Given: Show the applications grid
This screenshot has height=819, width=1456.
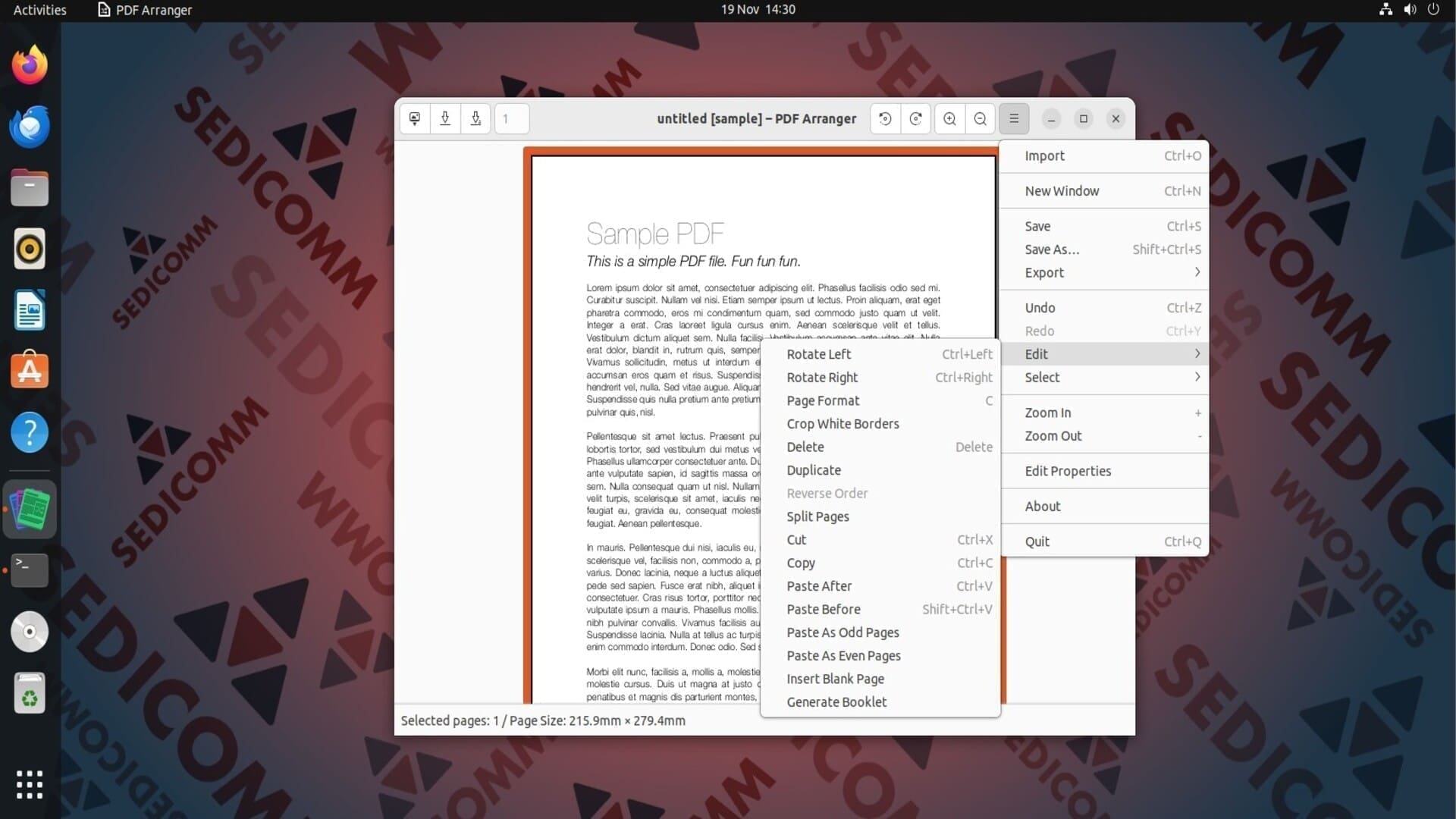Looking at the screenshot, I should click(x=30, y=785).
